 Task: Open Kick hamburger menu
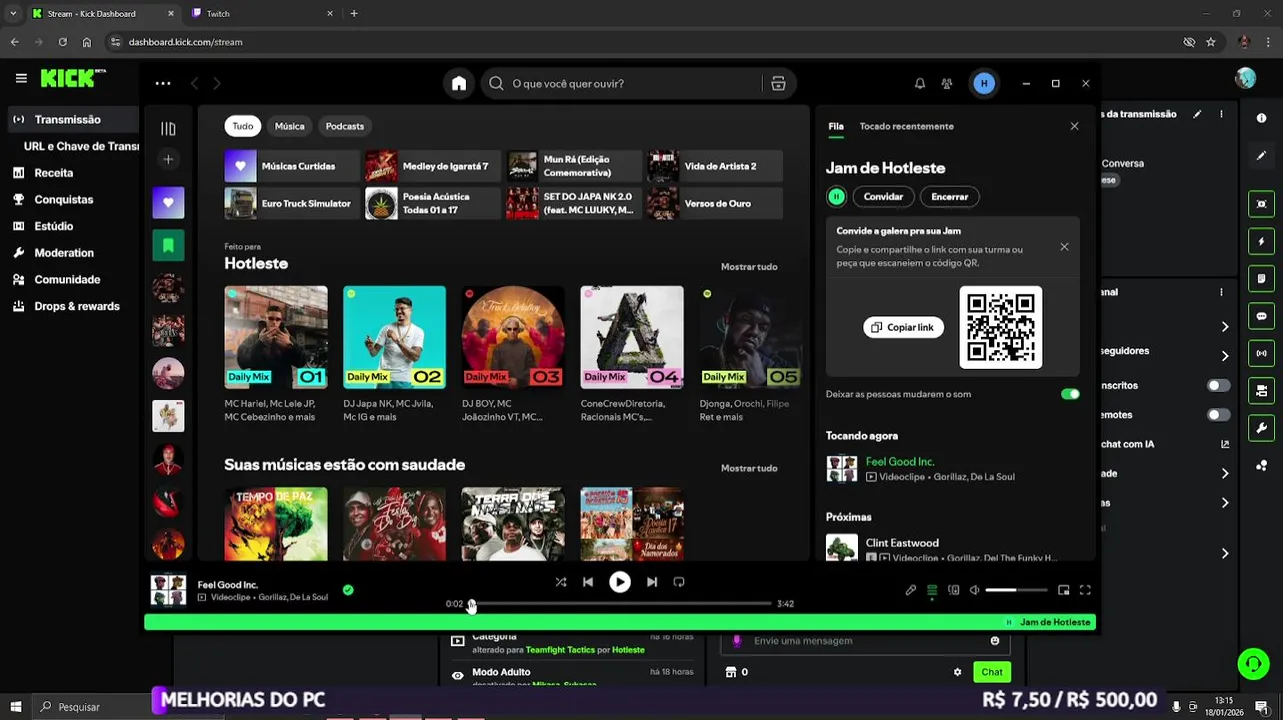pos(21,78)
